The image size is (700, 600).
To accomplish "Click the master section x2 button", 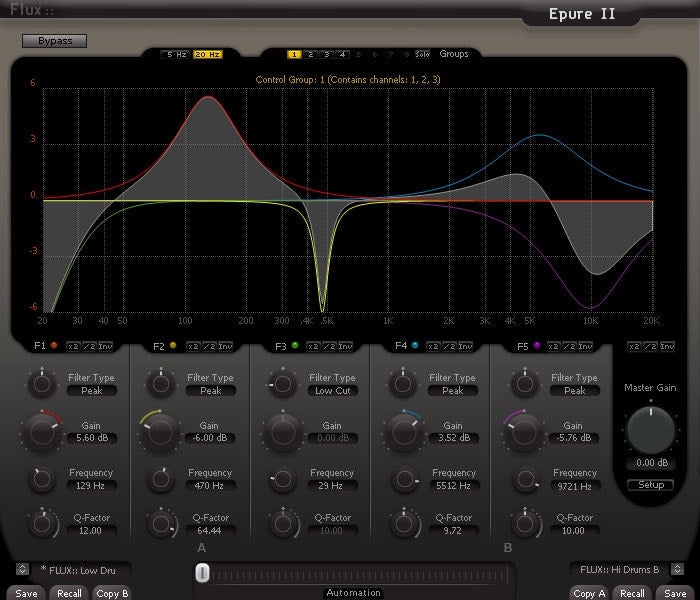I will [x=634, y=346].
